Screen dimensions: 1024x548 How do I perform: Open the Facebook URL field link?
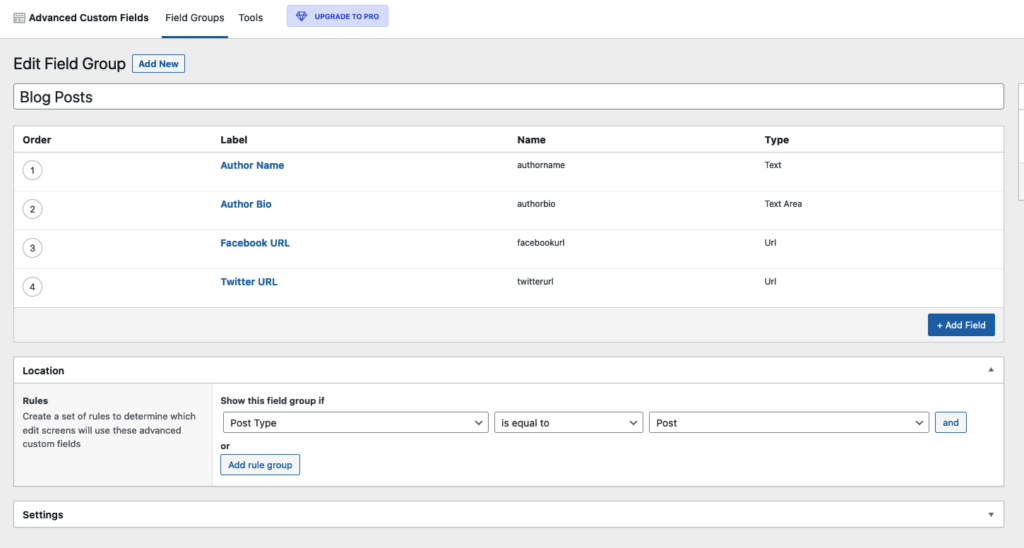pyautogui.click(x=255, y=243)
